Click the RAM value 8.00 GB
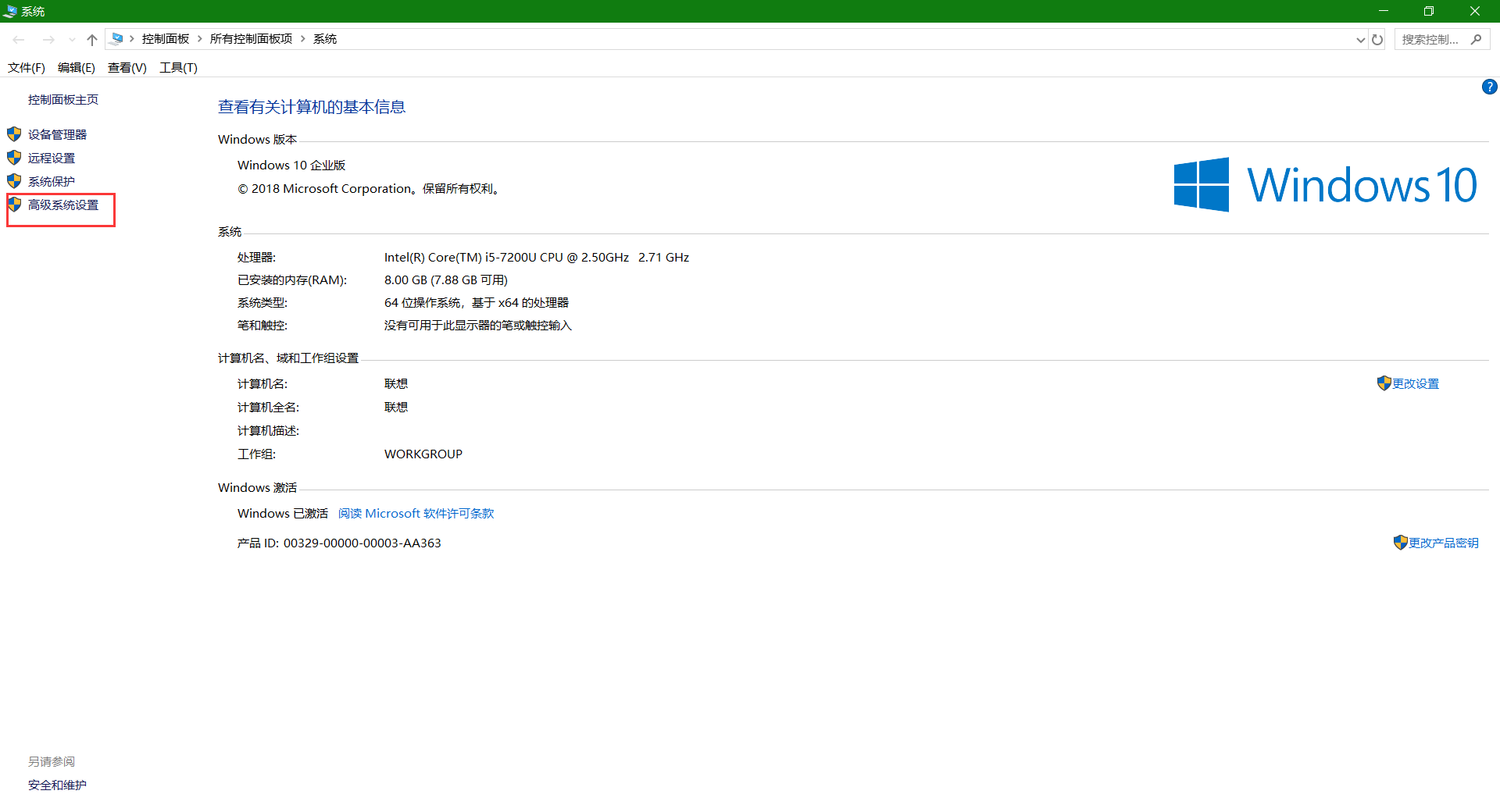Viewport: 1500px width, 812px height. coord(446,280)
